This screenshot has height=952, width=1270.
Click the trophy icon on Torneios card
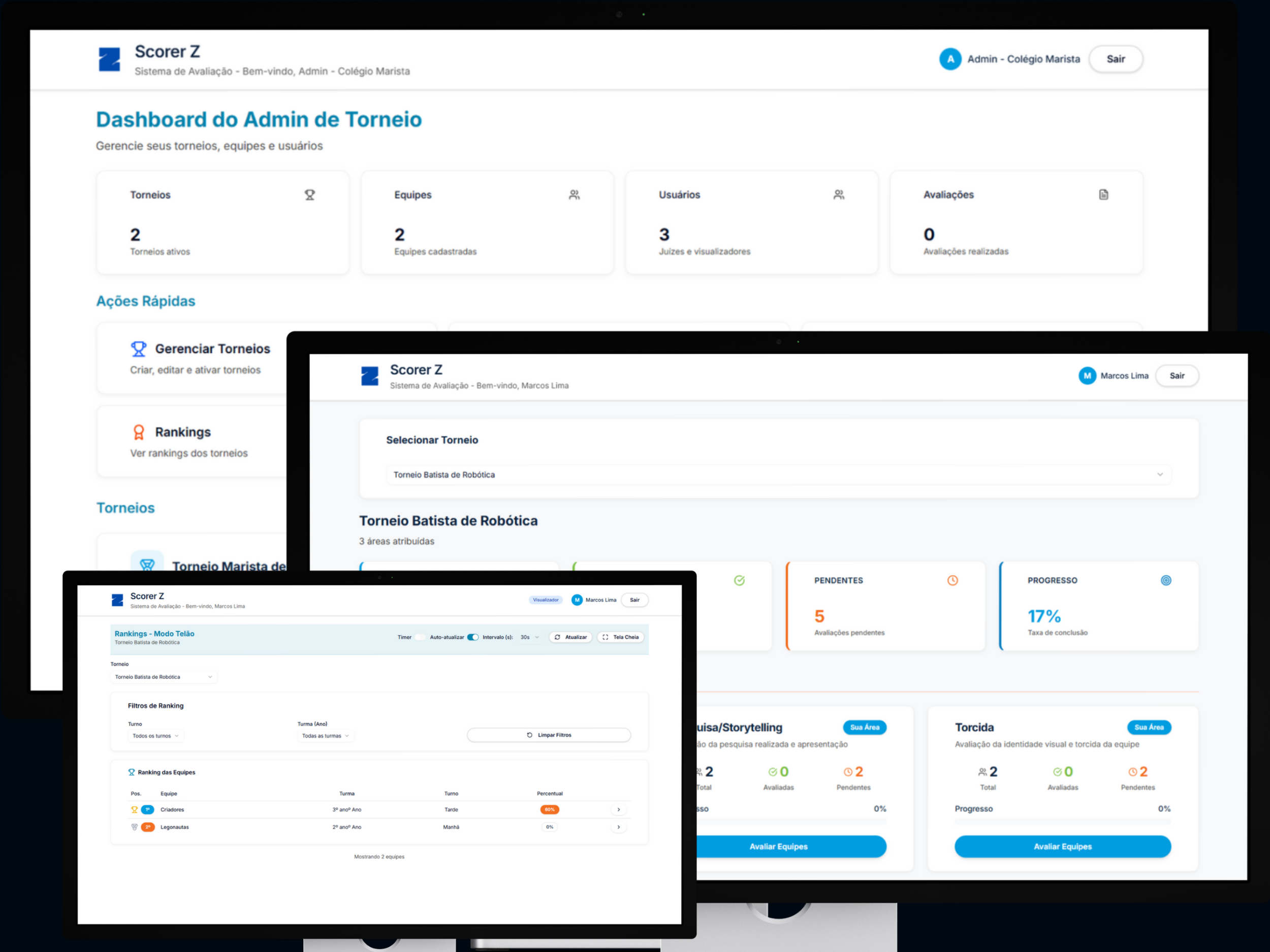pyautogui.click(x=309, y=195)
